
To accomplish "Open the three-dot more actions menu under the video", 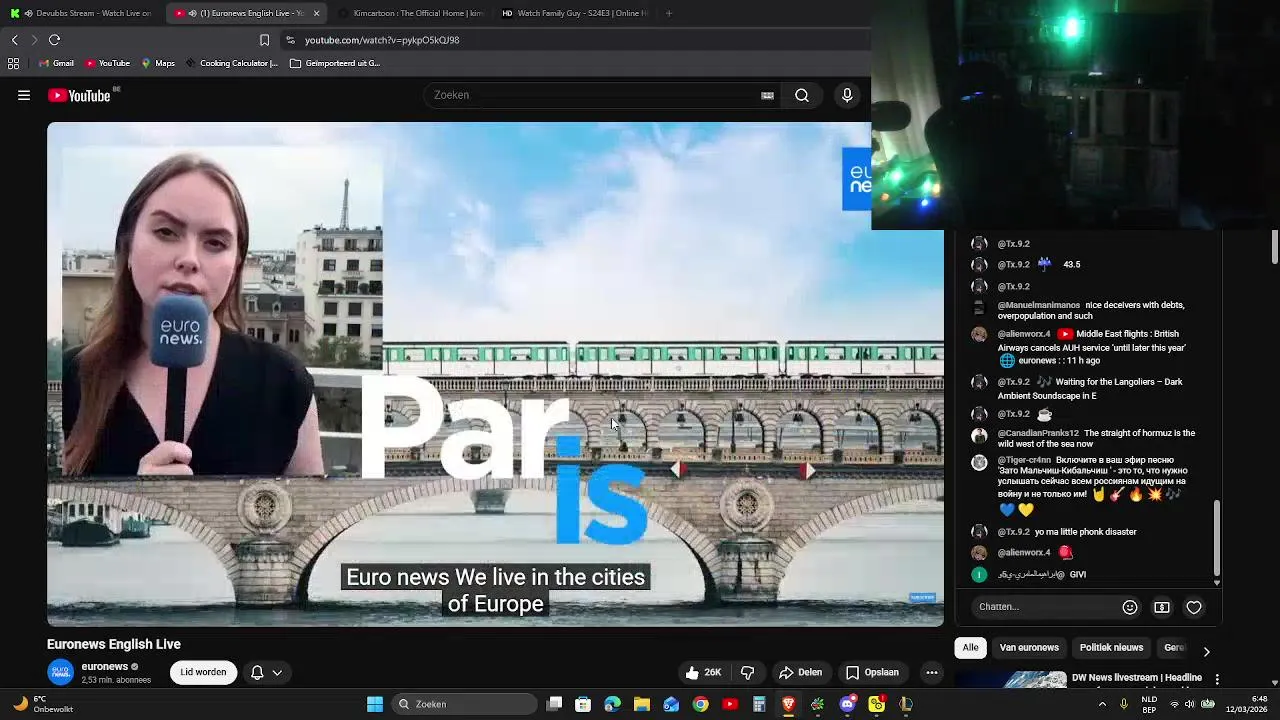I will pos(932,672).
